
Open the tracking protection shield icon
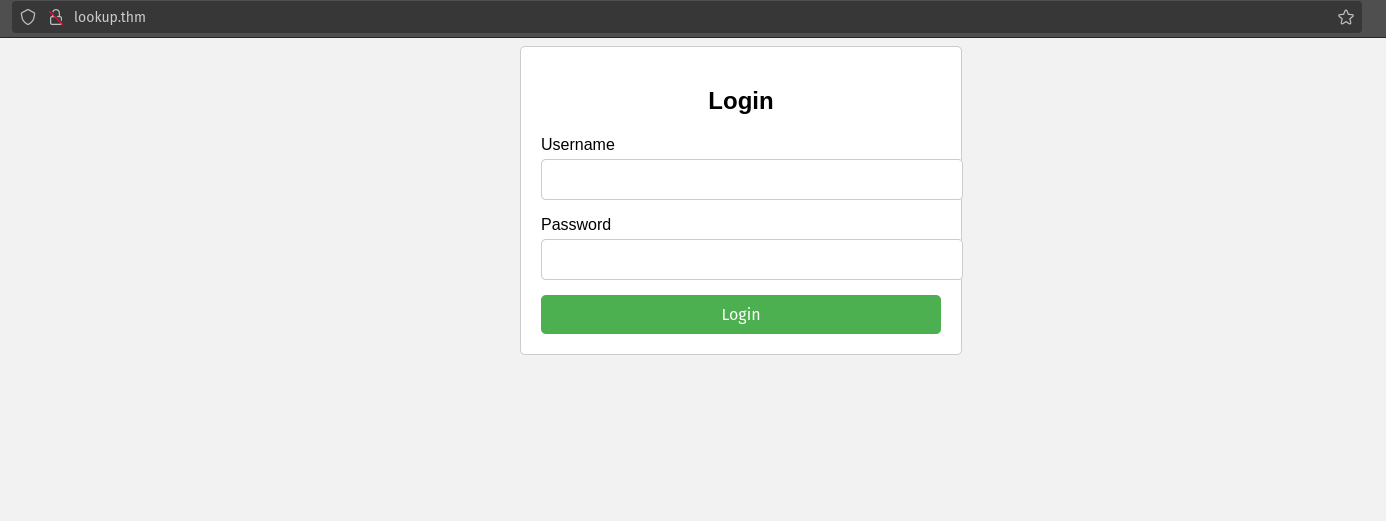click(28, 17)
